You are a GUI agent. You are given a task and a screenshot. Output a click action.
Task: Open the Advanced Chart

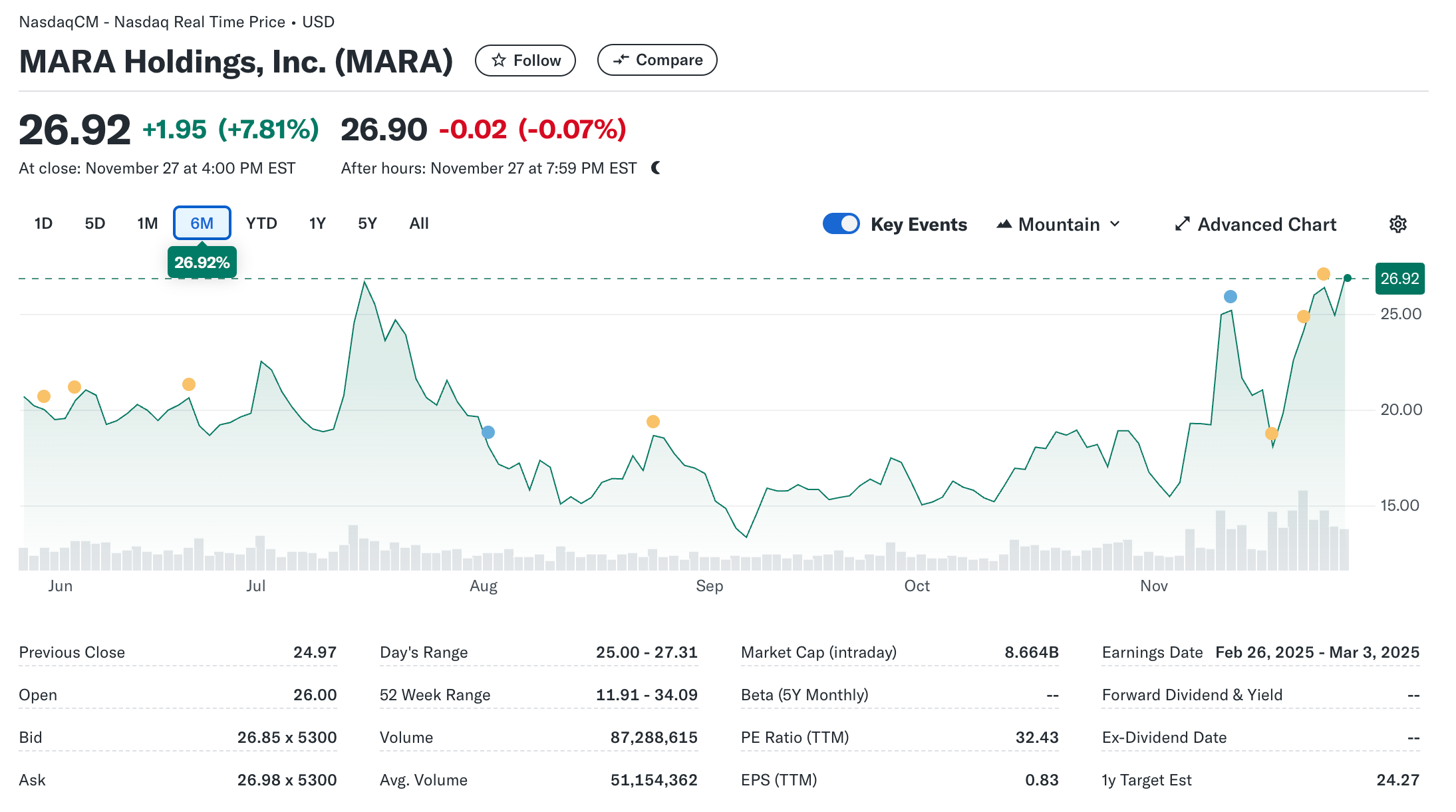[1266, 224]
